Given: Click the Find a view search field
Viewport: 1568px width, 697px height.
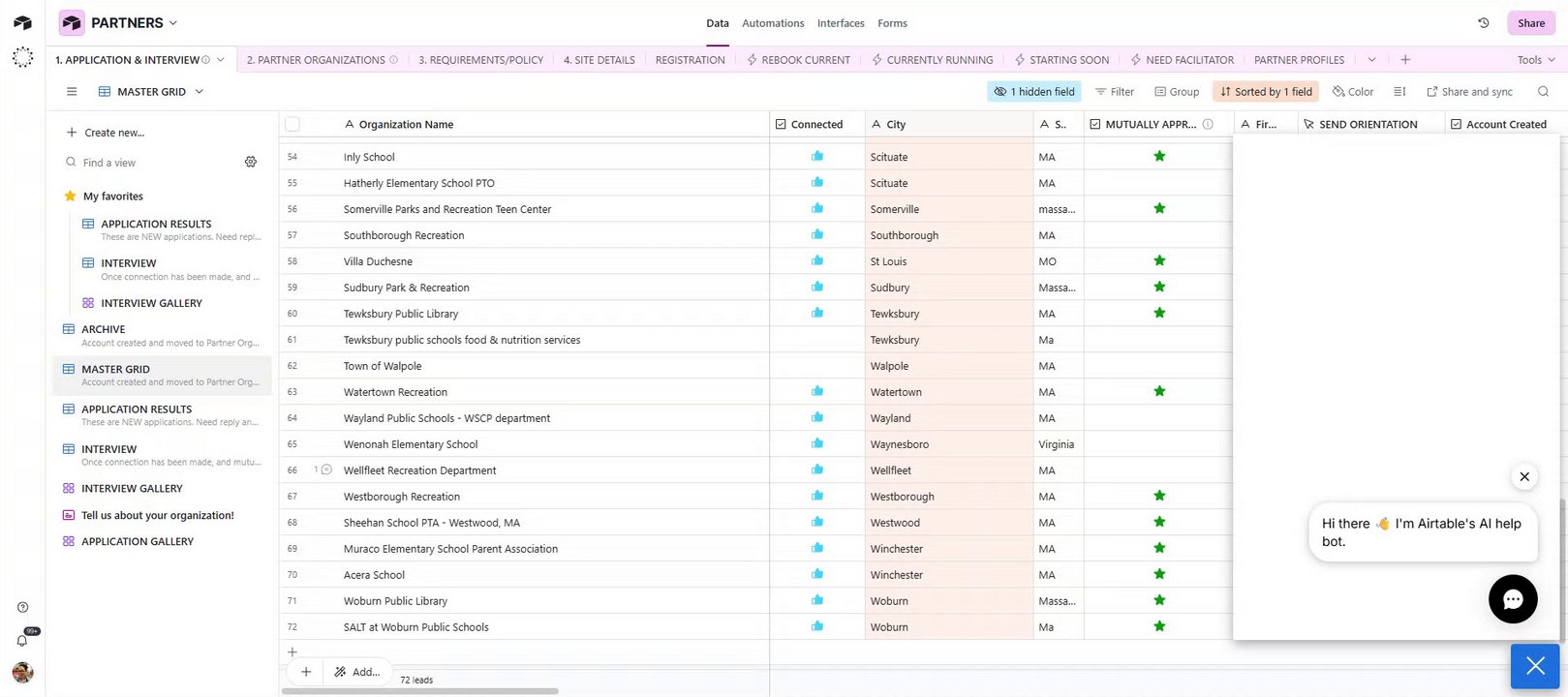Looking at the screenshot, I should pos(145,163).
